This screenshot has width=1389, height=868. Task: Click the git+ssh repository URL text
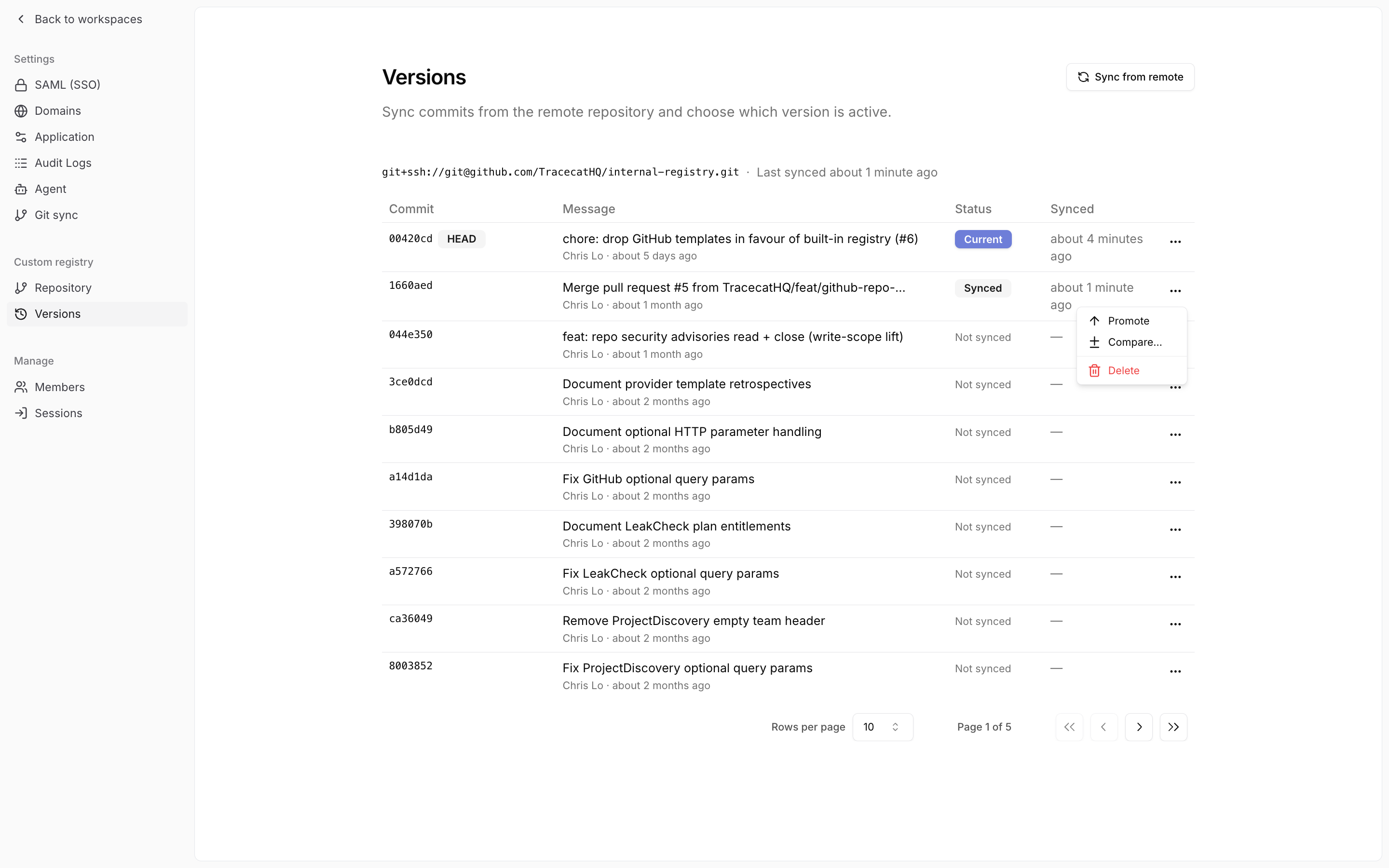click(x=560, y=172)
